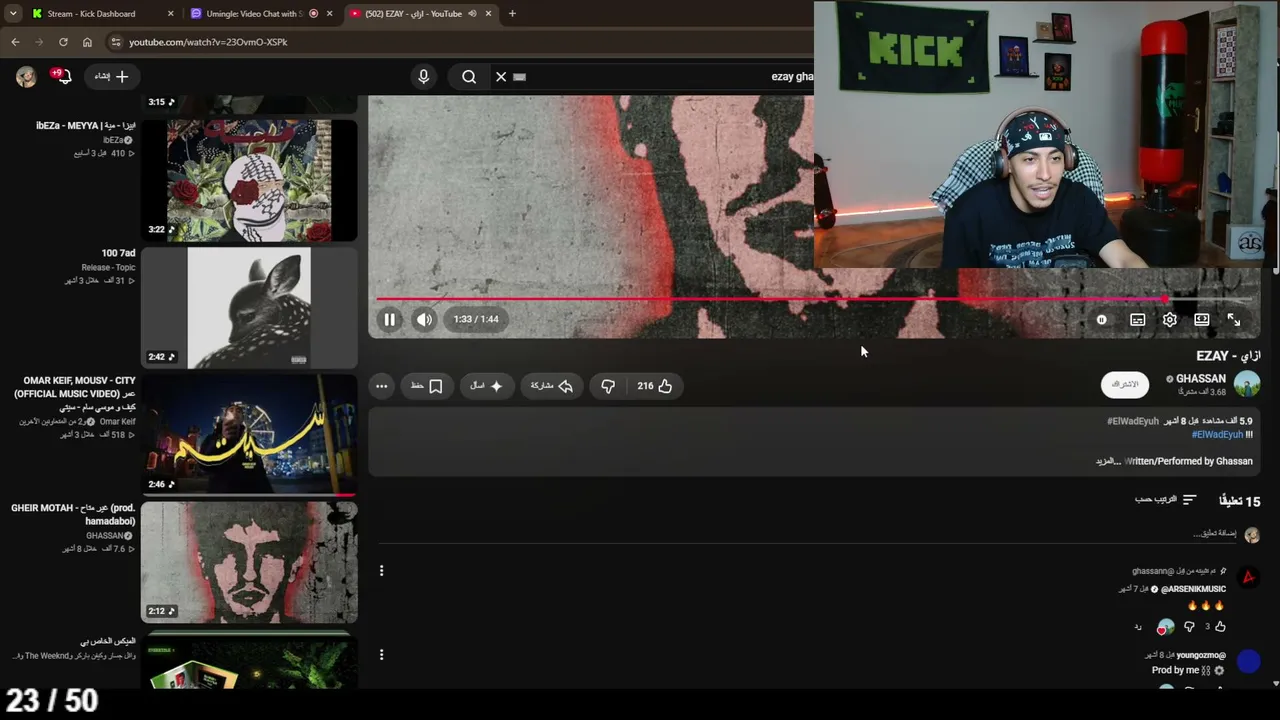Focus the address bar URL

208,42
